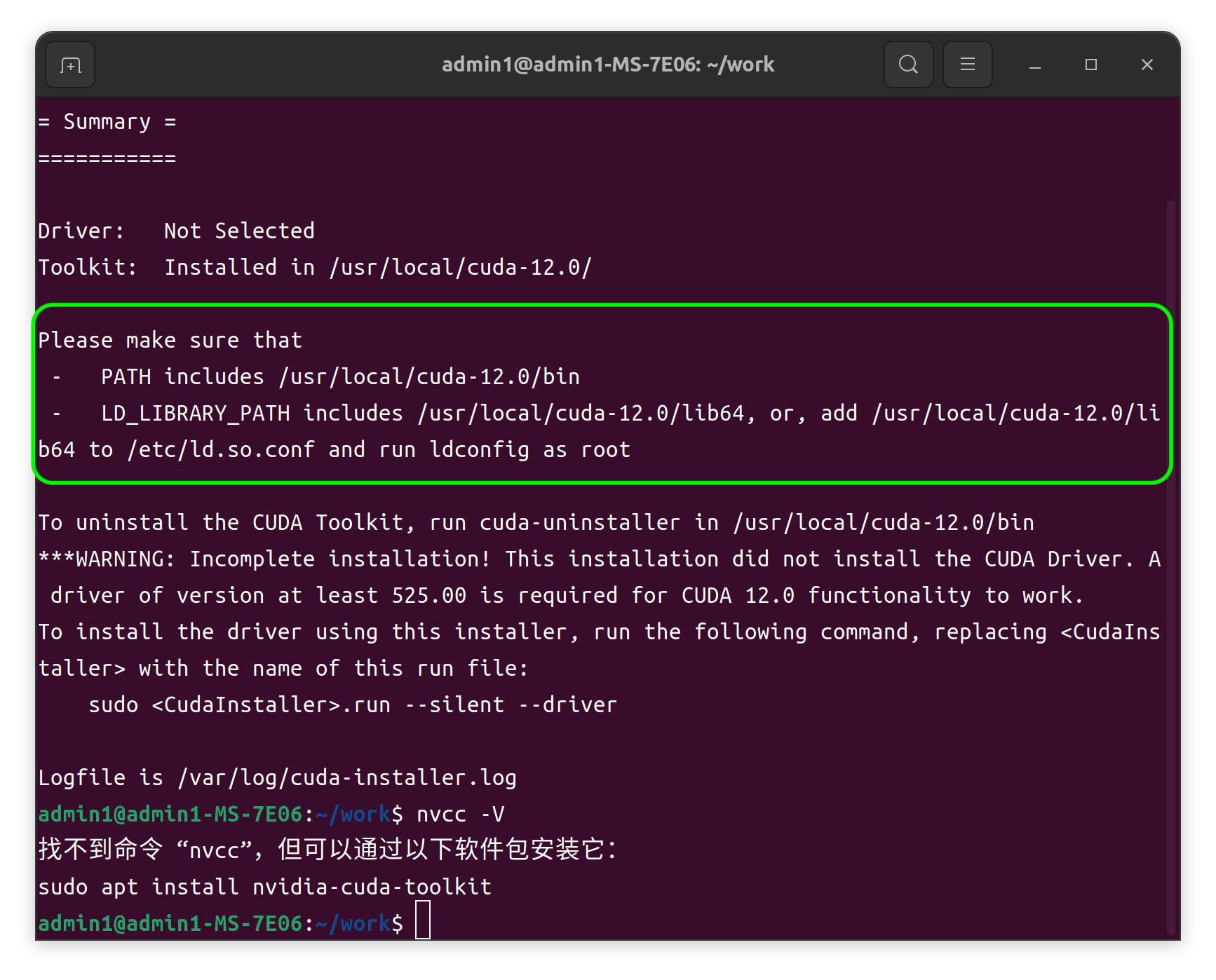The image size is (1216, 980).
Task: Click the 'sudo apt install nvidia-cuda-toolkit' line
Action: (x=264, y=887)
